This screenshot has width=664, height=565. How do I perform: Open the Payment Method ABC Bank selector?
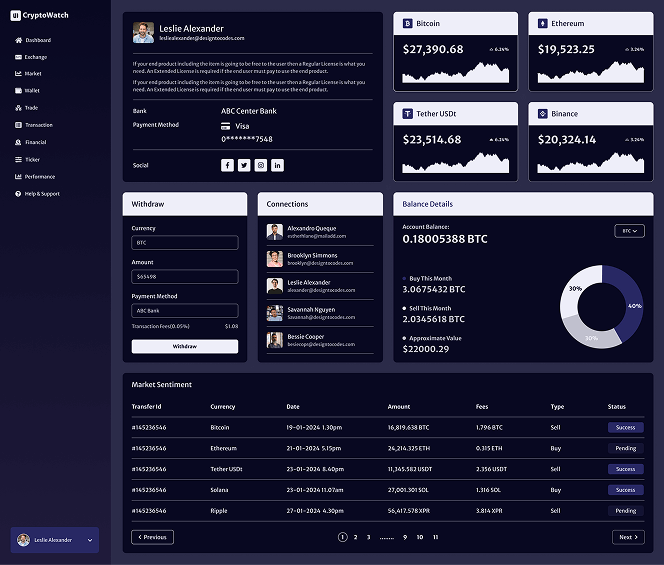[185, 311]
